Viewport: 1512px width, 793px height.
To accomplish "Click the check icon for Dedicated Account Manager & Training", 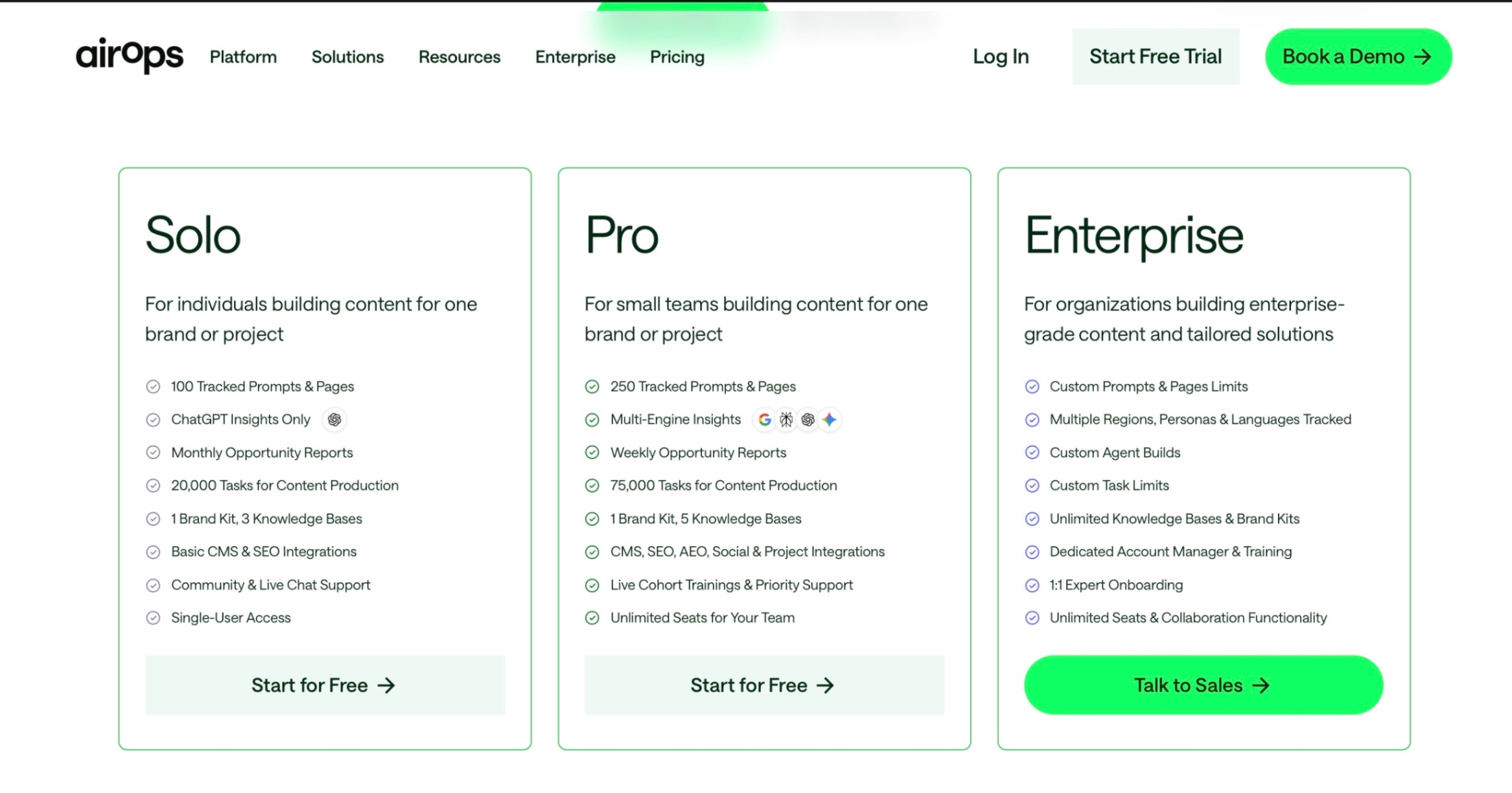I will coord(1032,552).
